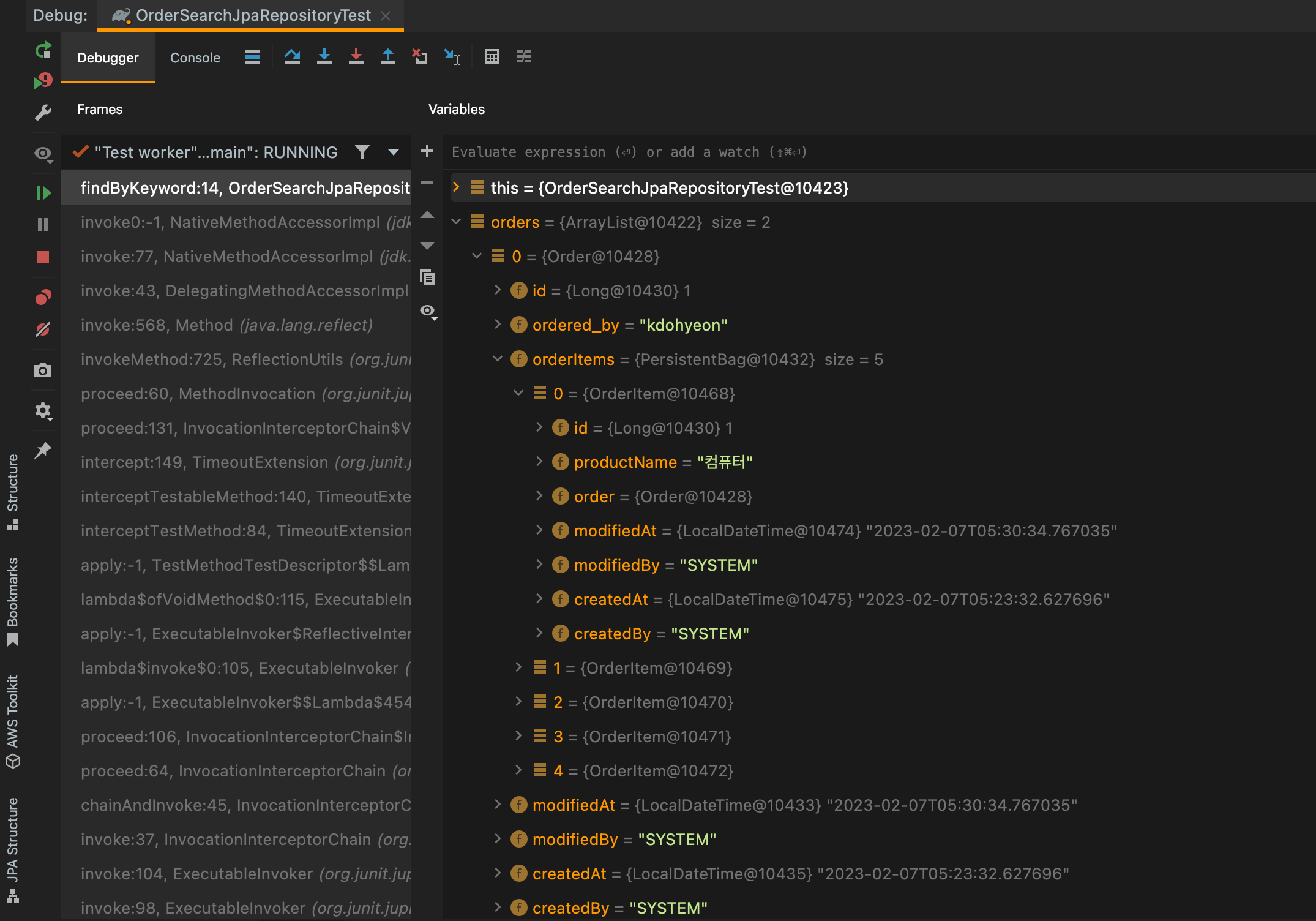This screenshot has height=921, width=1316.
Task: Click the Force Step Into icon
Action: click(x=356, y=57)
